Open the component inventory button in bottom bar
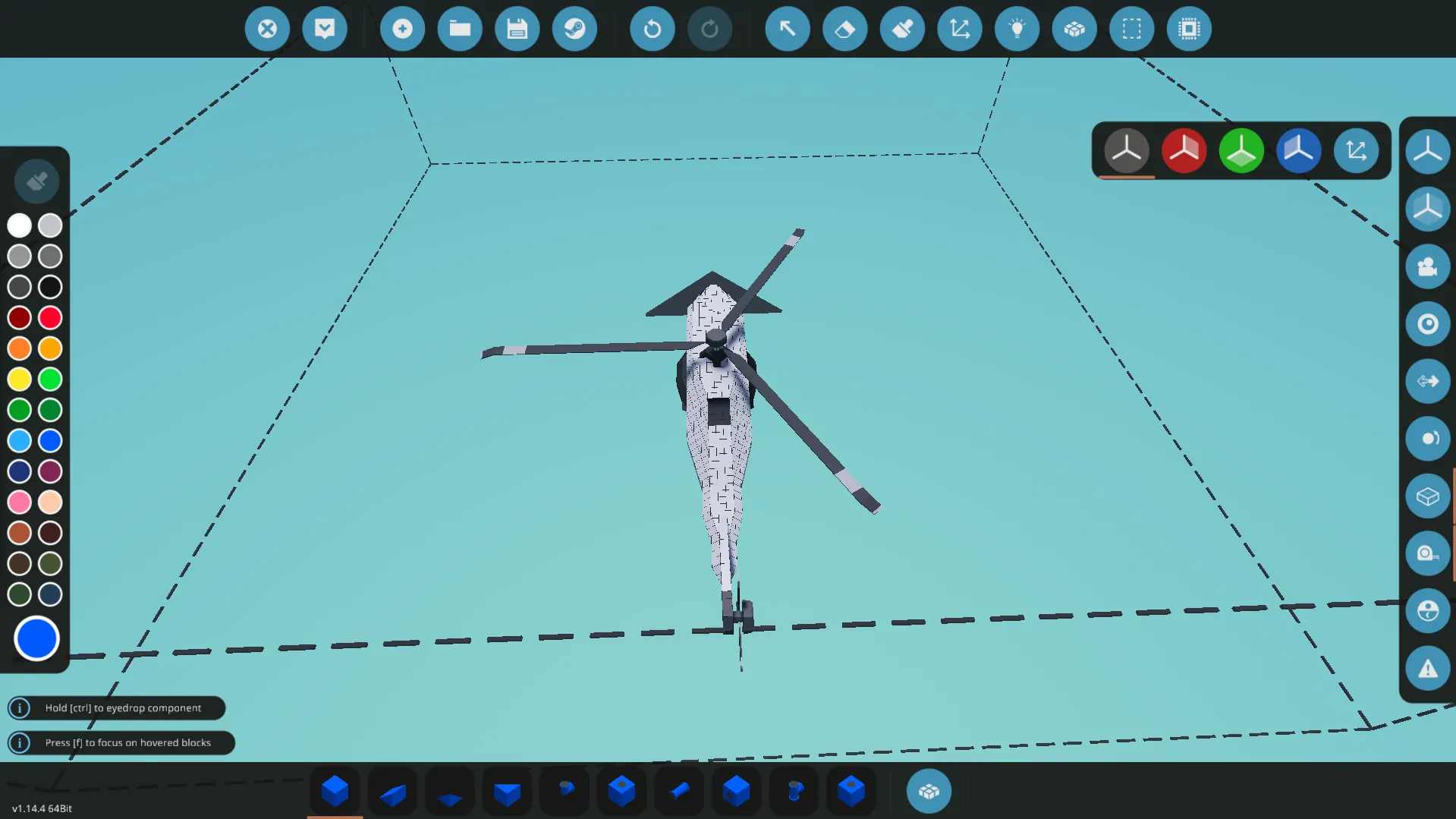 click(x=929, y=791)
